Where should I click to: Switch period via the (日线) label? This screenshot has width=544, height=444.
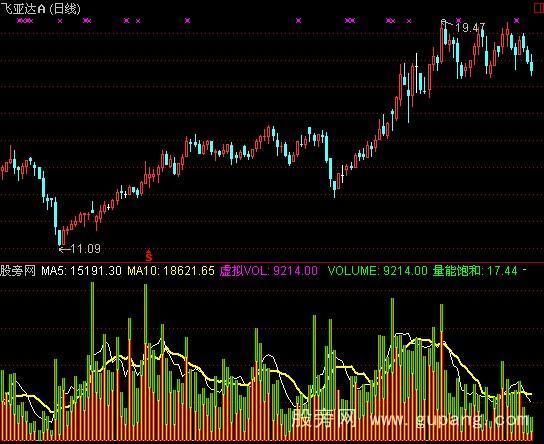[65, 8]
